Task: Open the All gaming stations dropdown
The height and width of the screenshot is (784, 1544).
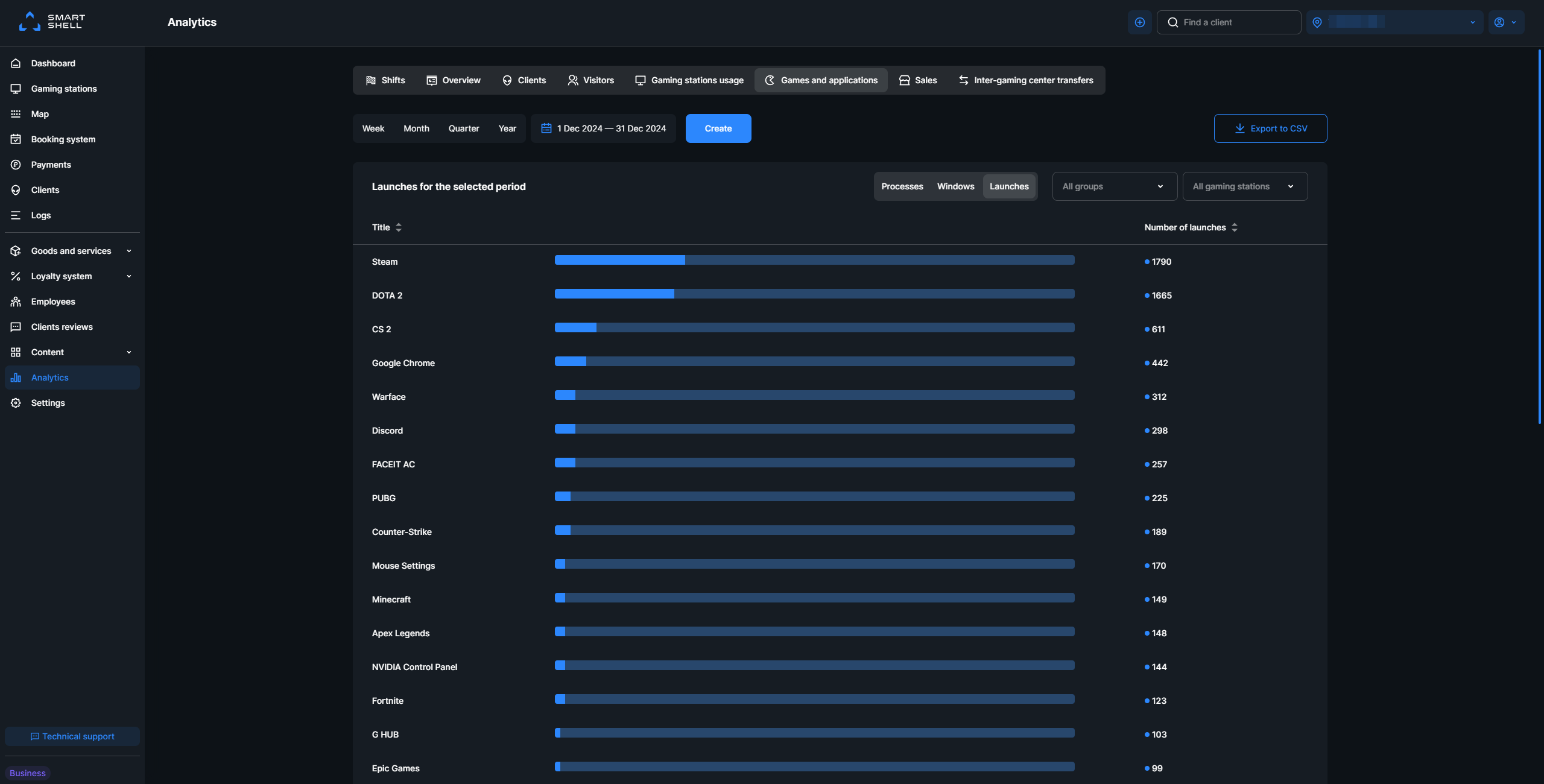Action: tap(1245, 186)
